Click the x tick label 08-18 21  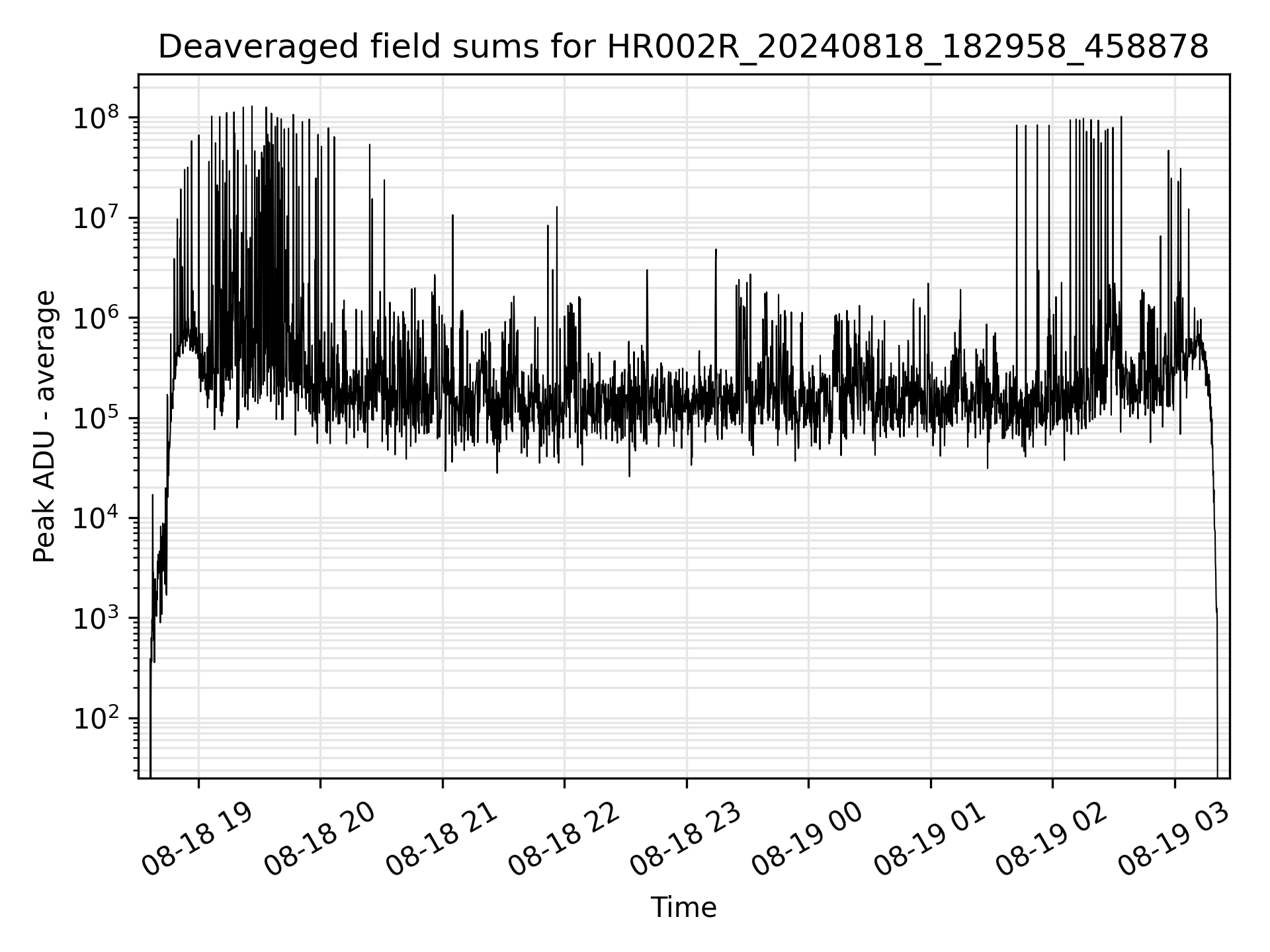(441, 838)
